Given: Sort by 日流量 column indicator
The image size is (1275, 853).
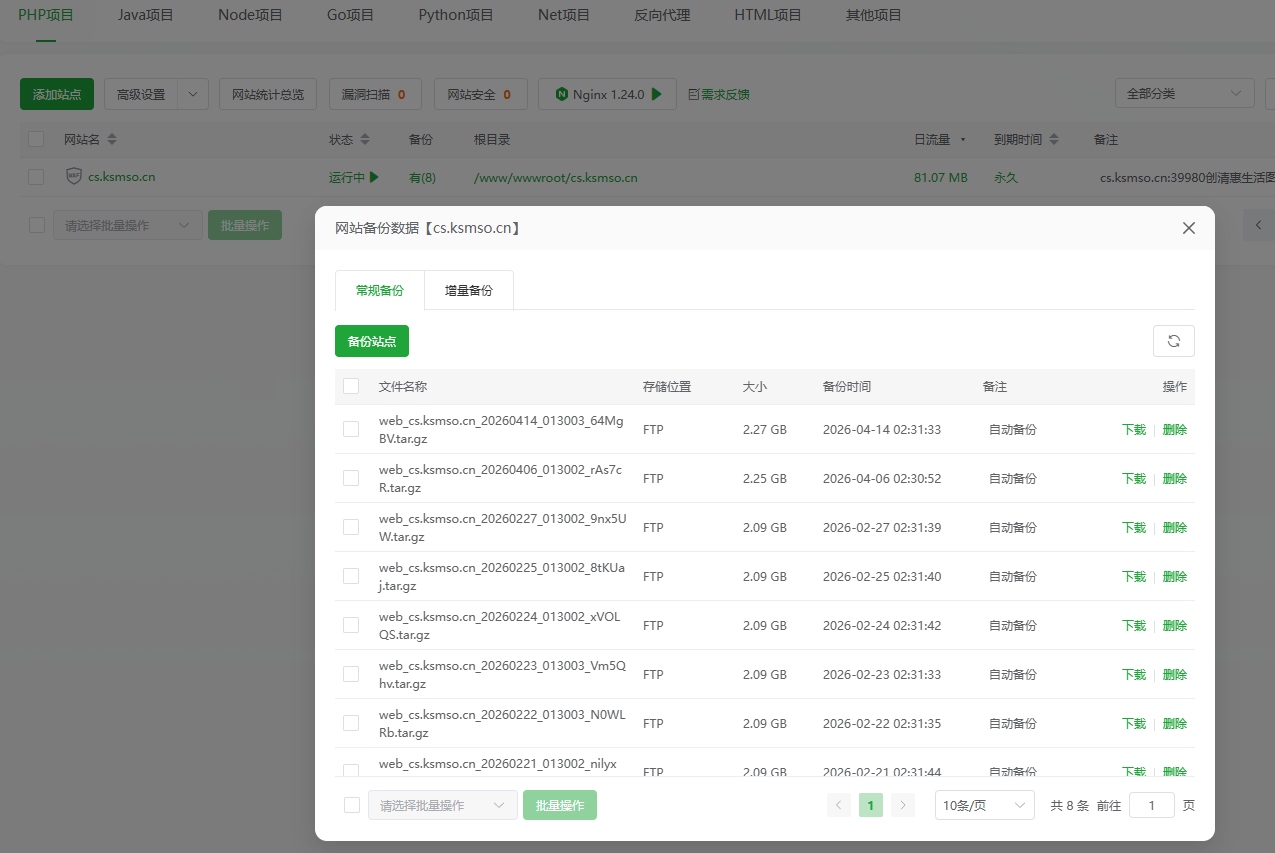Looking at the screenshot, I should (x=963, y=139).
